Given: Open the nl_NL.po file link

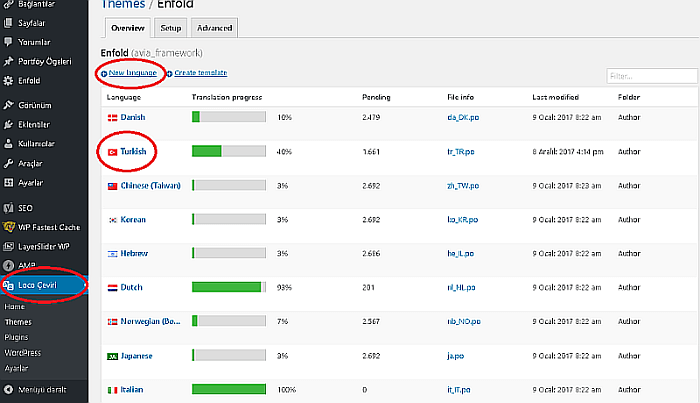Looking at the screenshot, I should coord(461,287).
